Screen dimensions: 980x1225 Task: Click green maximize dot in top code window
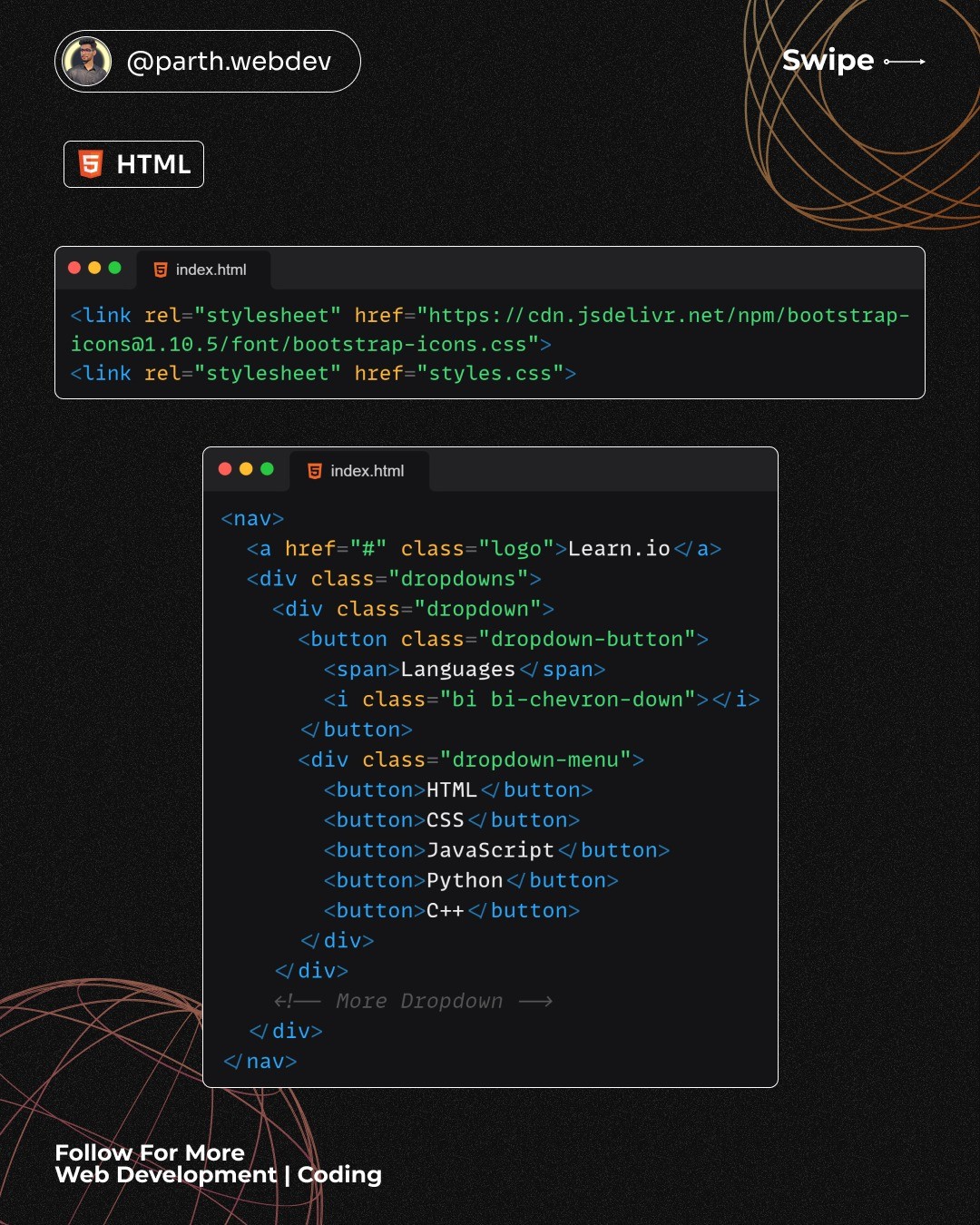click(114, 268)
